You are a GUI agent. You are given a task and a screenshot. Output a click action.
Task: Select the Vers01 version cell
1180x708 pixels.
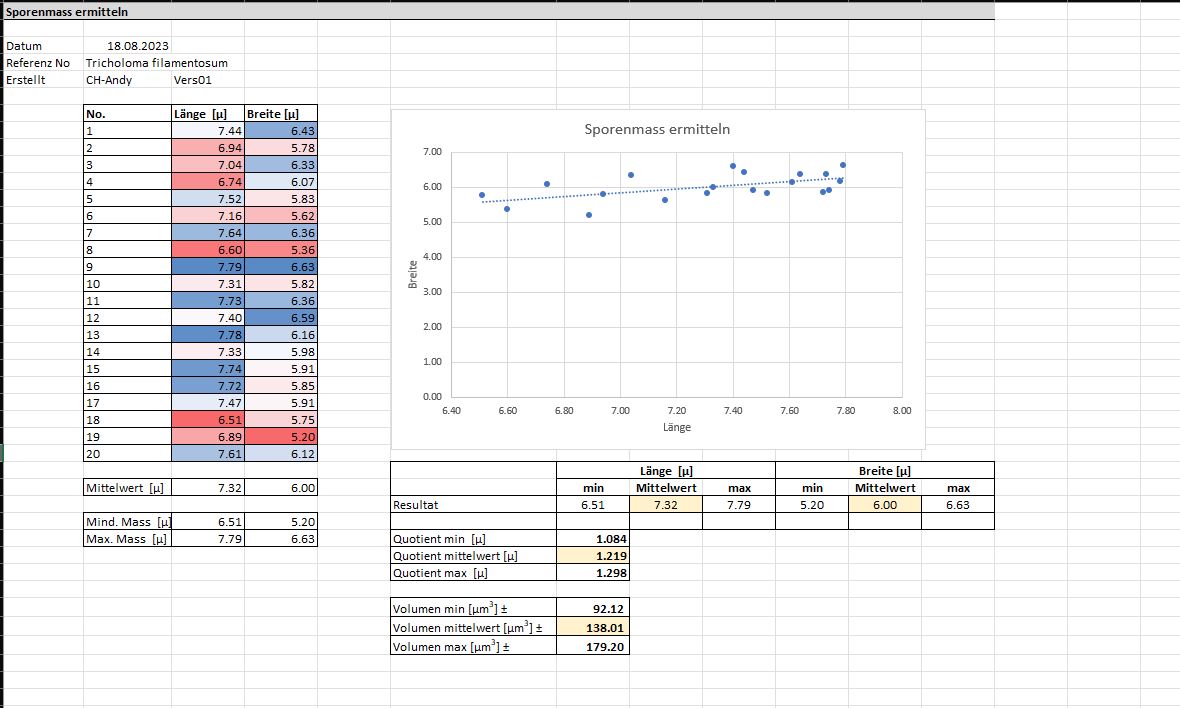coord(193,80)
